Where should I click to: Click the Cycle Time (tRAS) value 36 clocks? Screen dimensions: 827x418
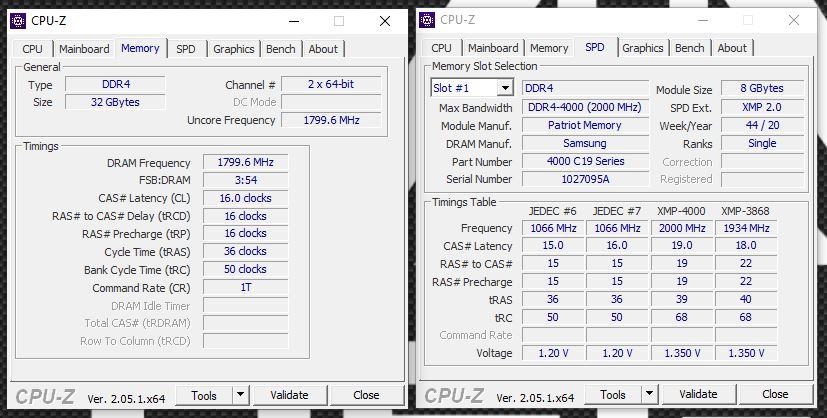coord(245,251)
